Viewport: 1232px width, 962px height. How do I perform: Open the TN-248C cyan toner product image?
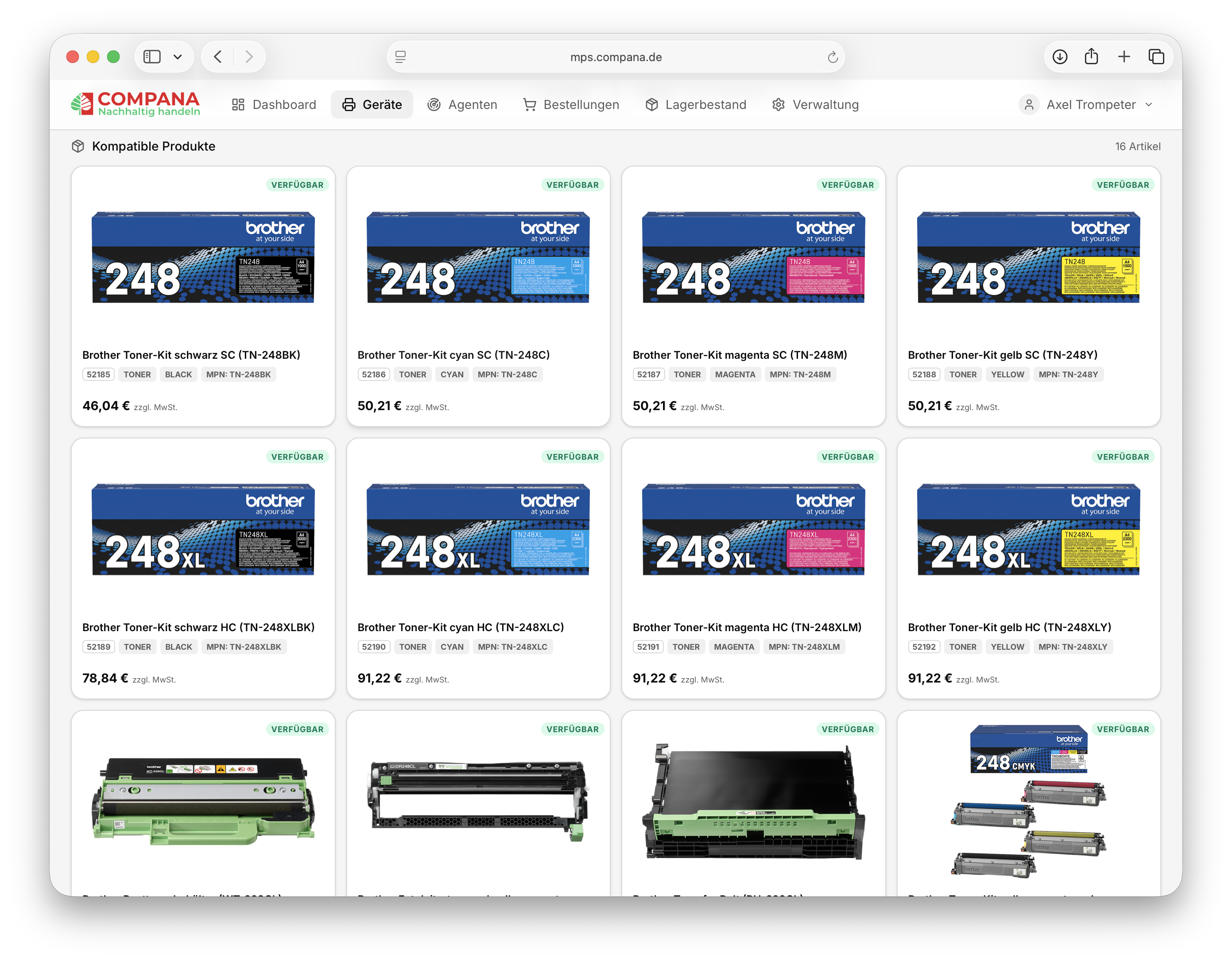coord(478,257)
